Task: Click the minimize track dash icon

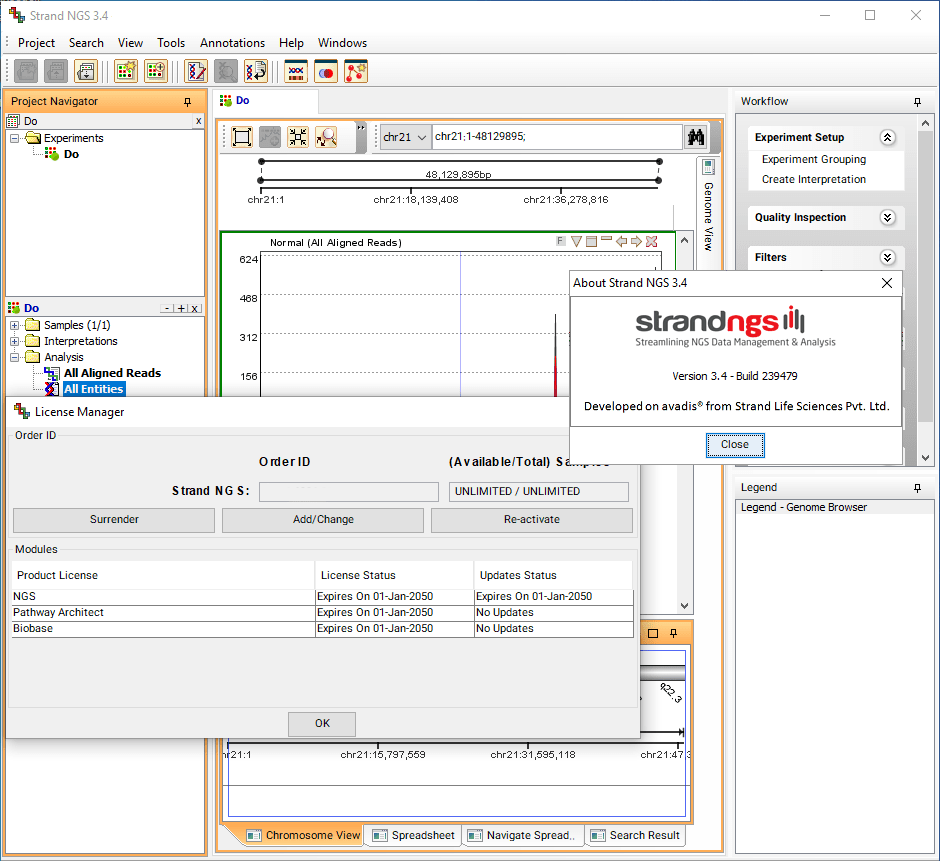Action: 606,239
